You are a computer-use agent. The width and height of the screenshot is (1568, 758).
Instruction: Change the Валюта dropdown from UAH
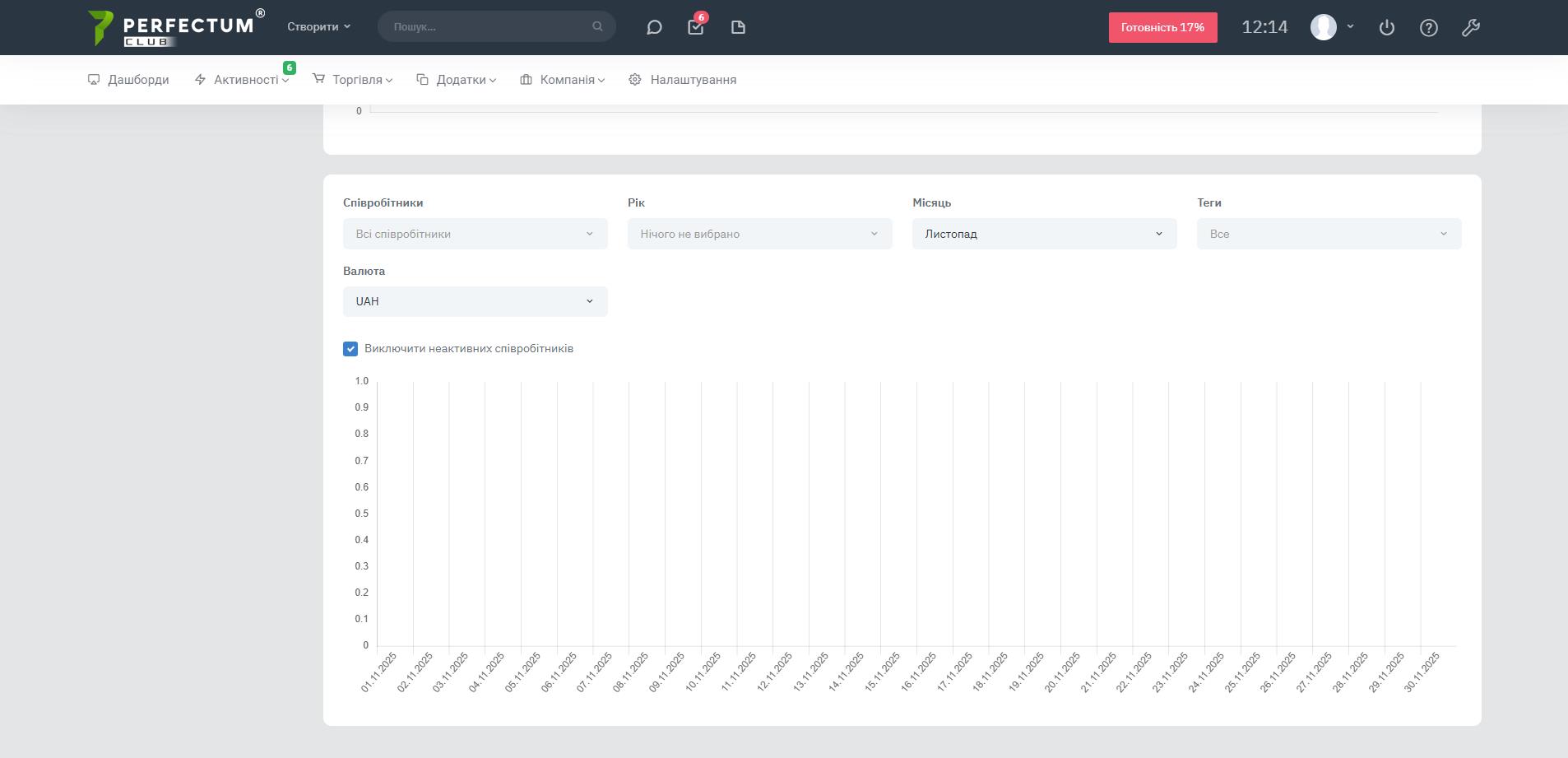click(475, 301)
